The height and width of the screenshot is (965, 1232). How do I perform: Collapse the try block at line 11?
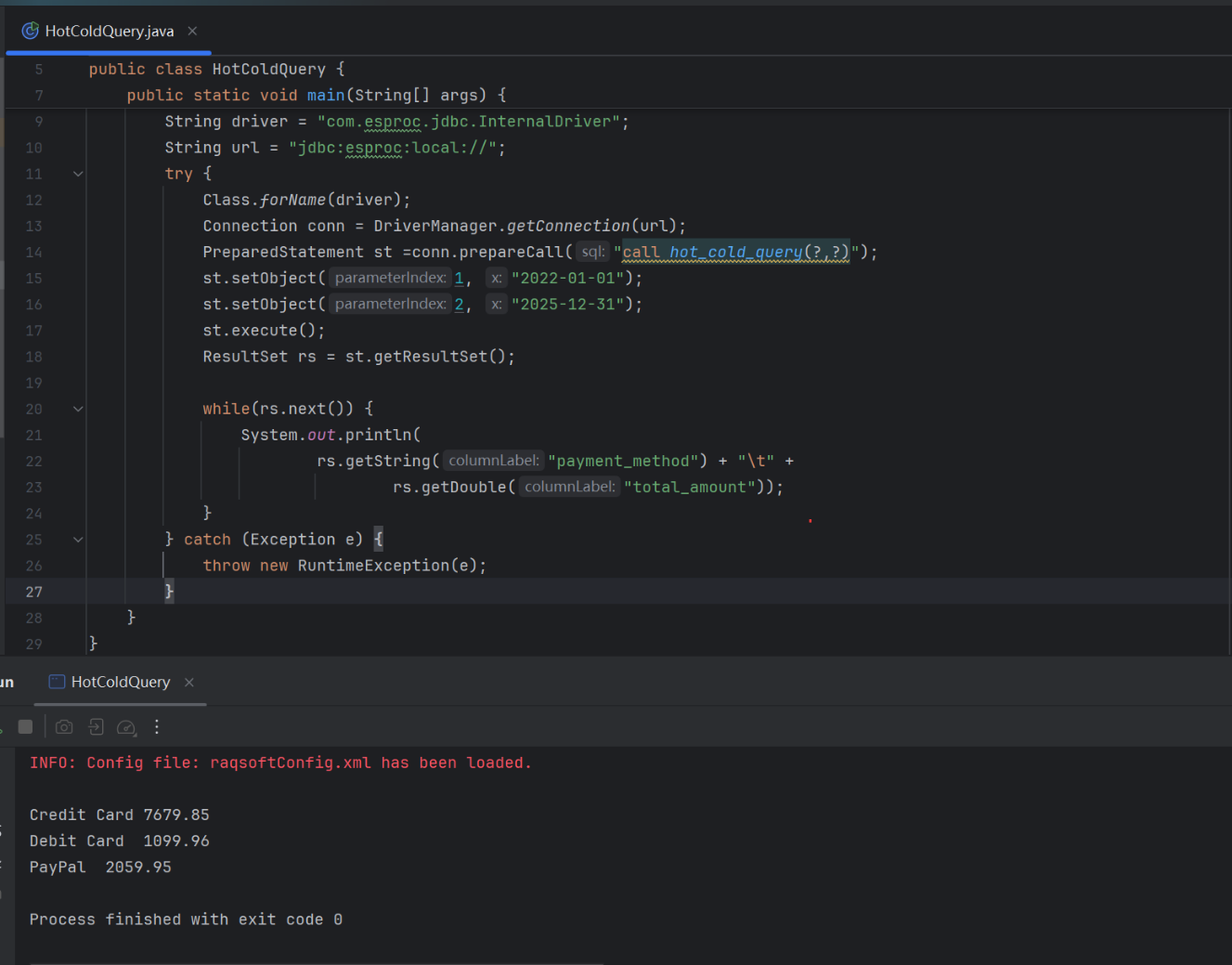click(78, 174)
